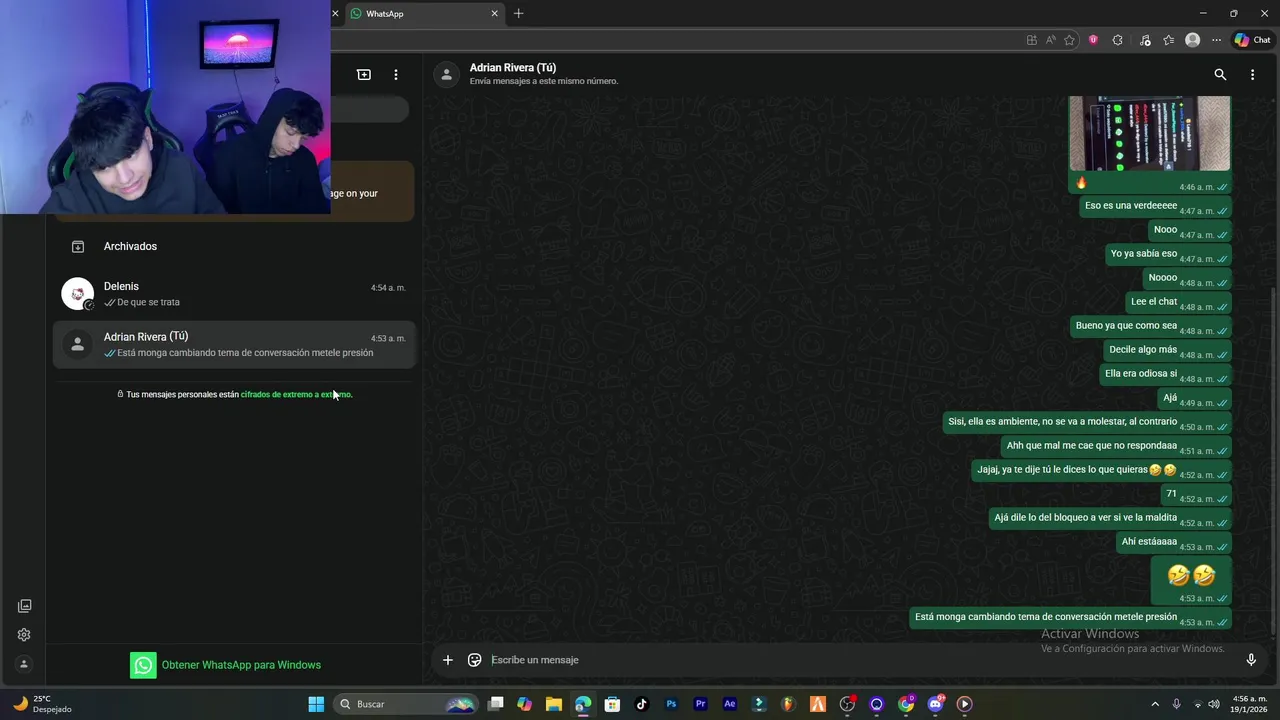The image size is (1280, 720).
Task: Open After Effects from the taskbar
Action: 730,704
